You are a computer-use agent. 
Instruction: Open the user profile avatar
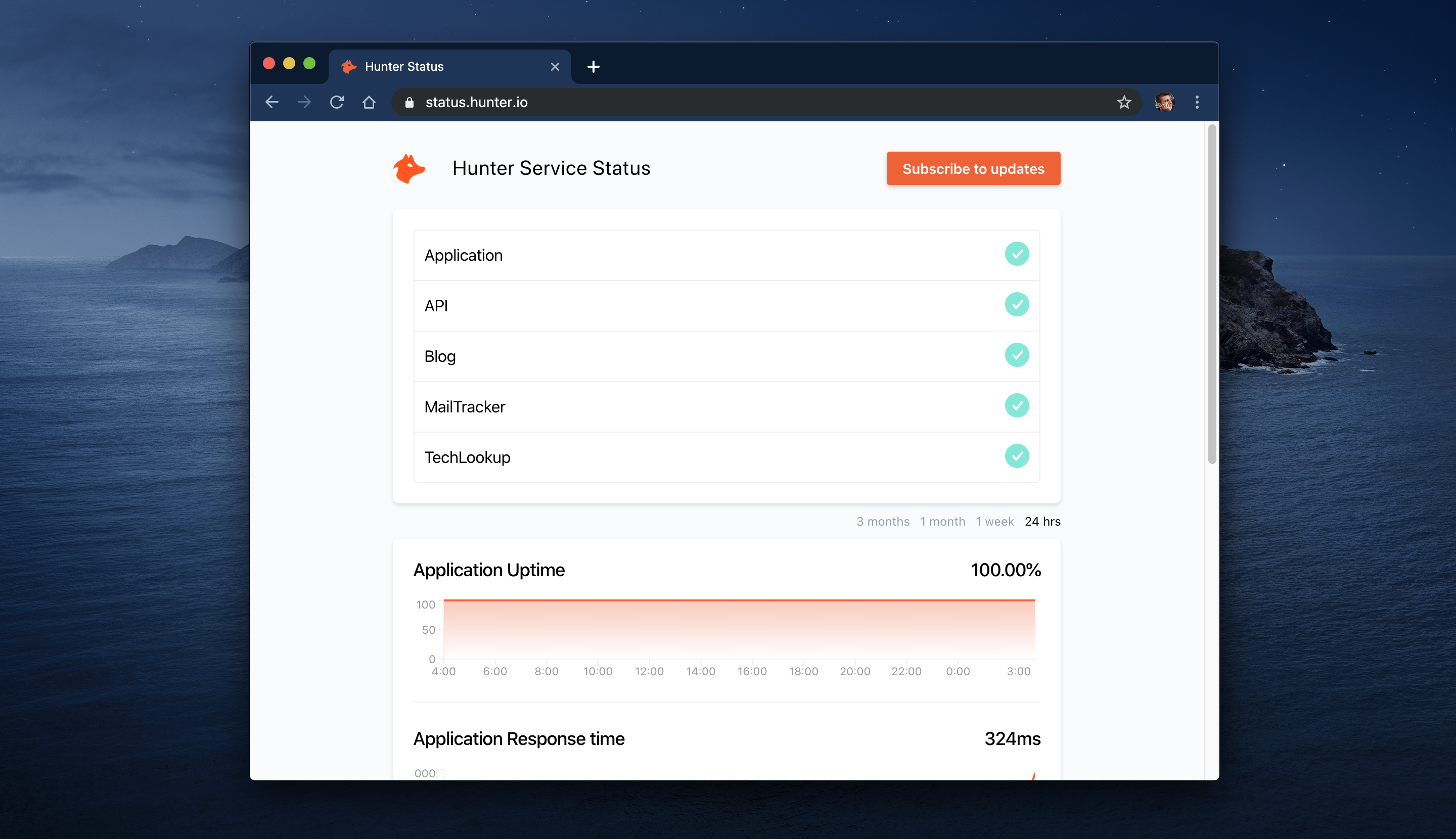pos(1164,102)
